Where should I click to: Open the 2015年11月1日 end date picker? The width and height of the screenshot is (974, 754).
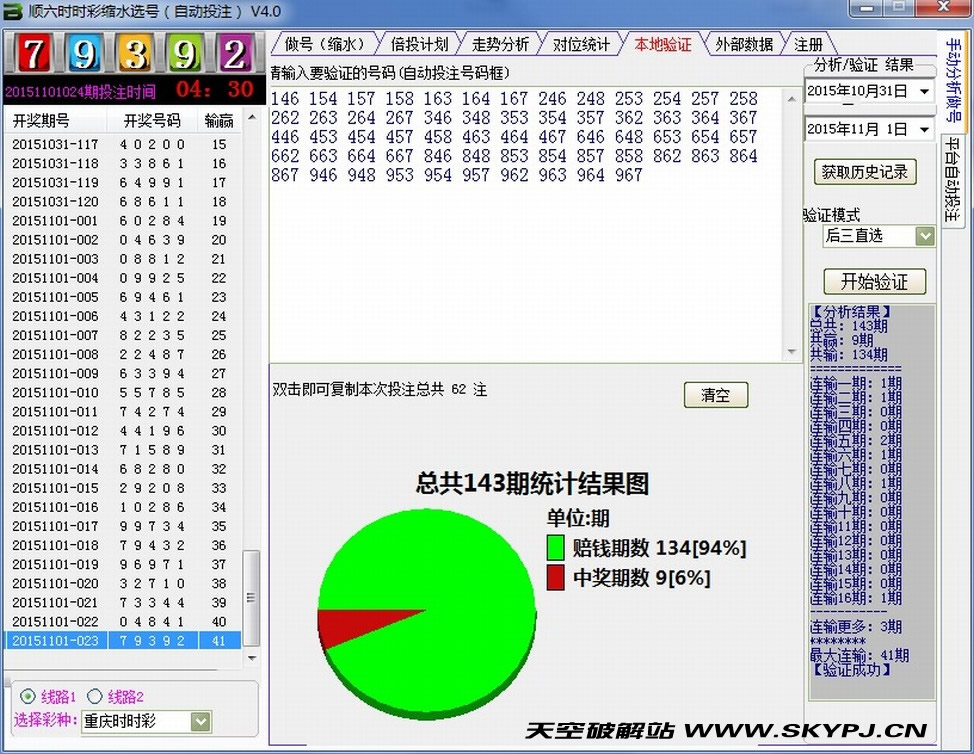[923, 130]
